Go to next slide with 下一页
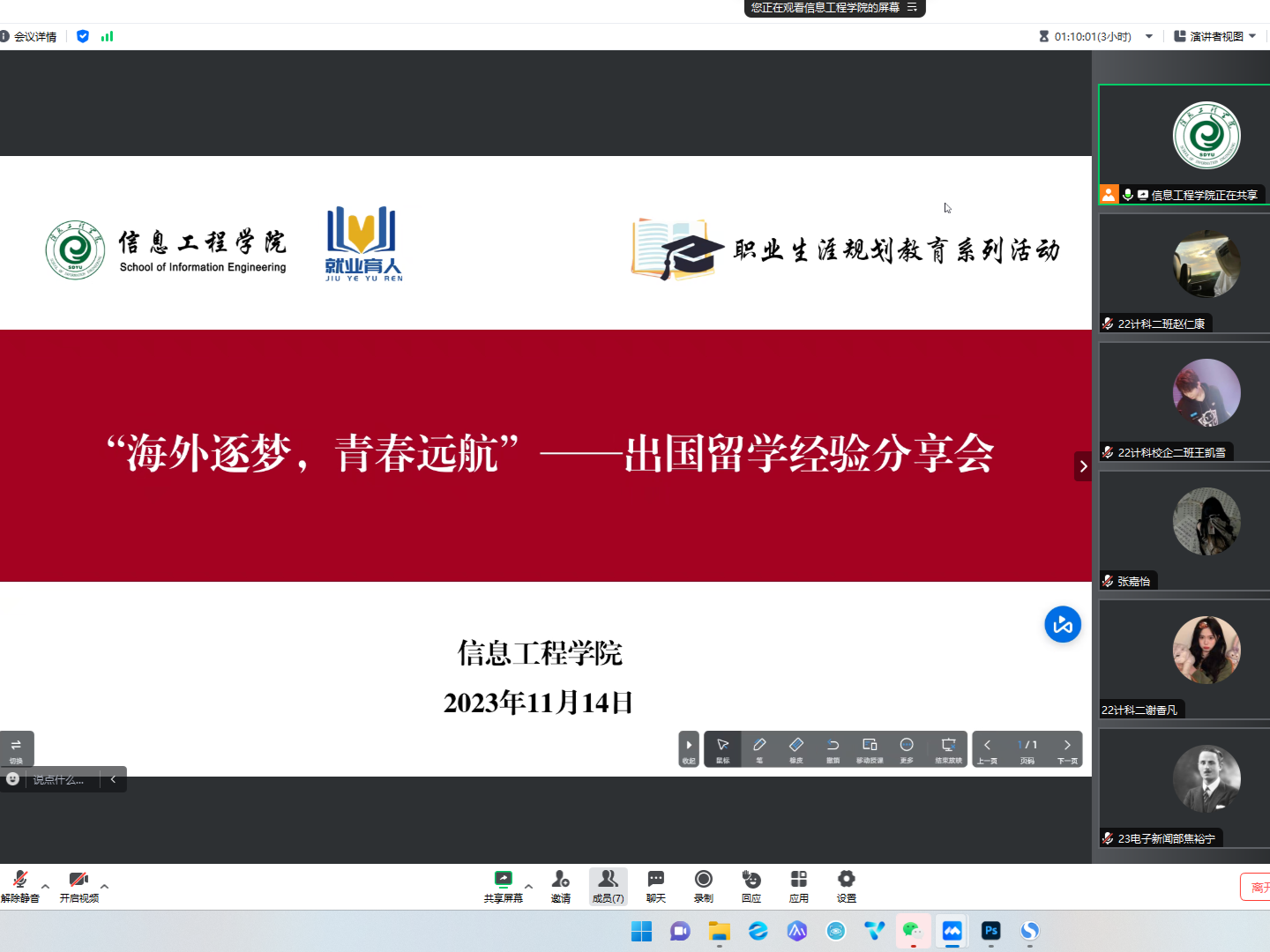The height and width of the screenshot is (952, 1270). (x=1067, y=748)
